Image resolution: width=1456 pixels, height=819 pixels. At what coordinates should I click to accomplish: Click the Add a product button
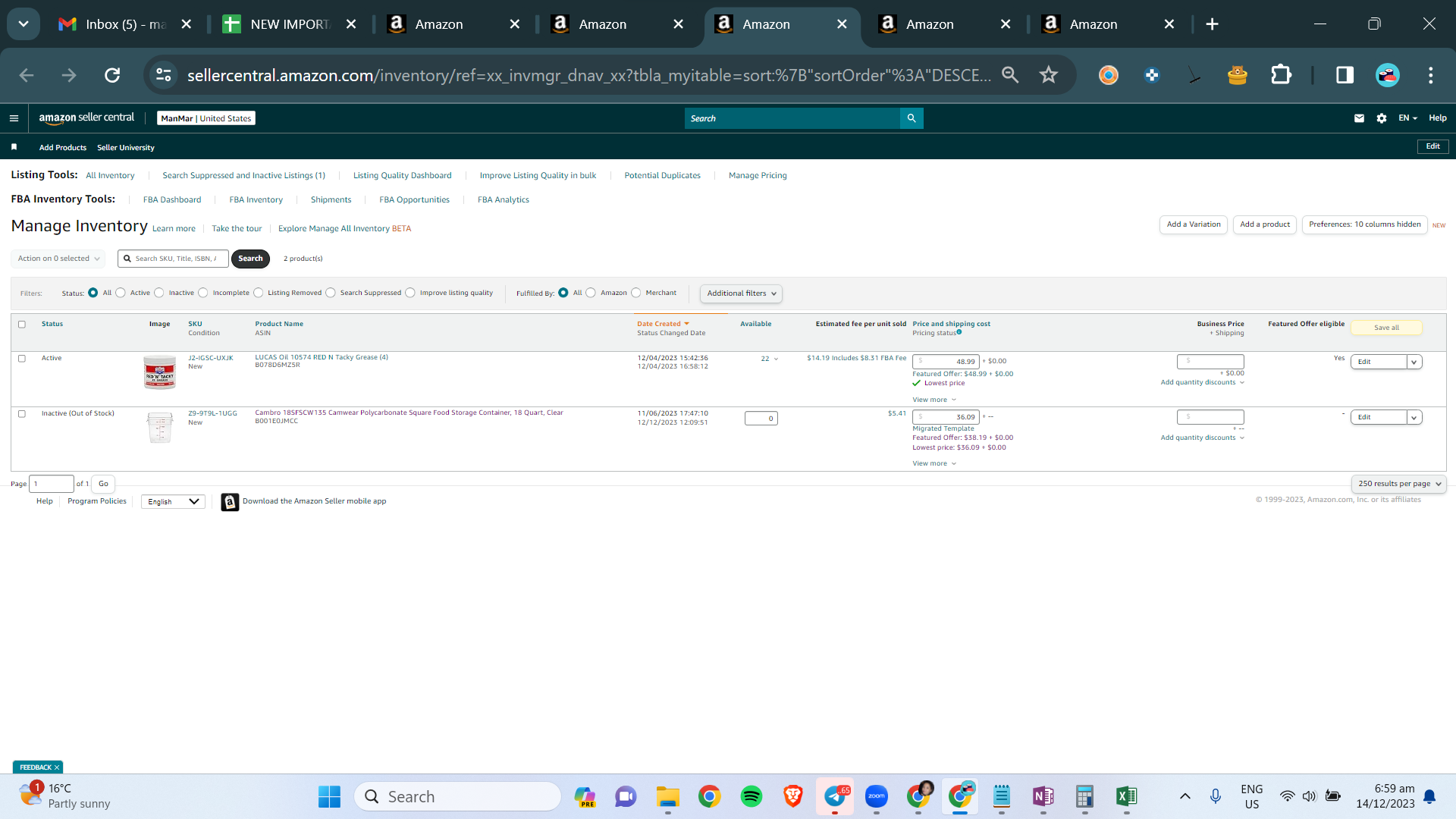[1265, 224]
